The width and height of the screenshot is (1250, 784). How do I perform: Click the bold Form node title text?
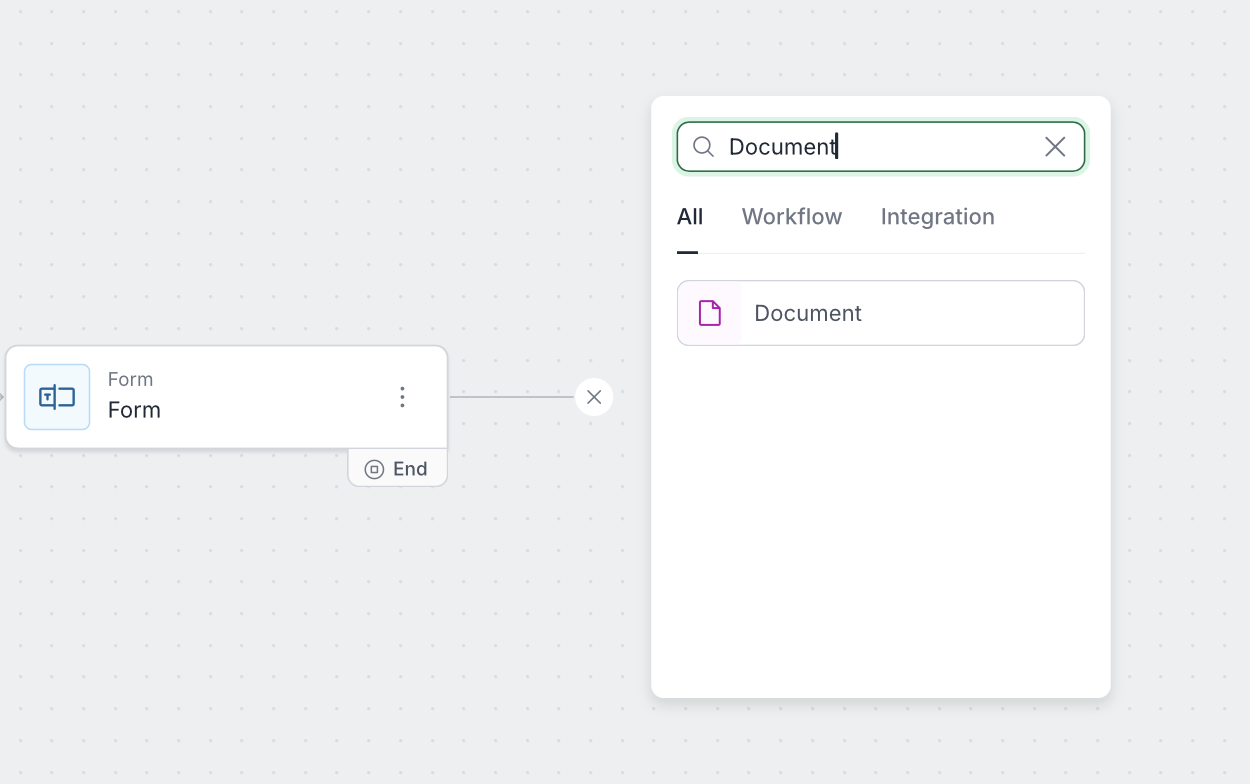pyautogui.click(x=134, y=410)
